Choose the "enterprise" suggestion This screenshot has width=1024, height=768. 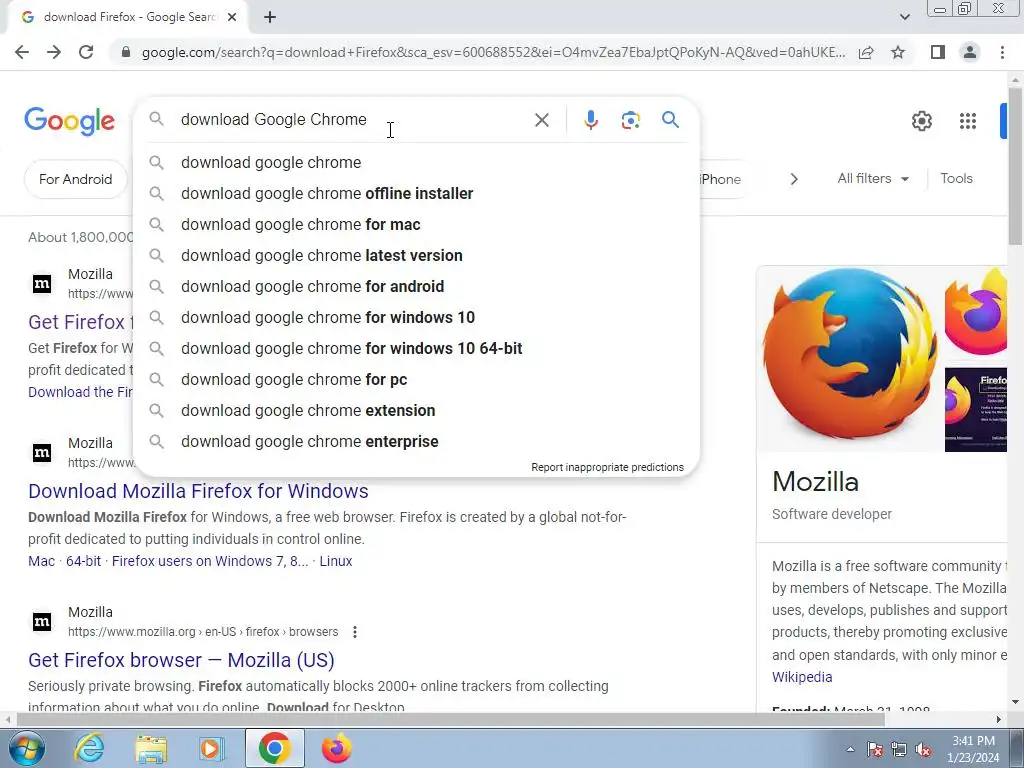pyautogui.click(x=416, y=441)
